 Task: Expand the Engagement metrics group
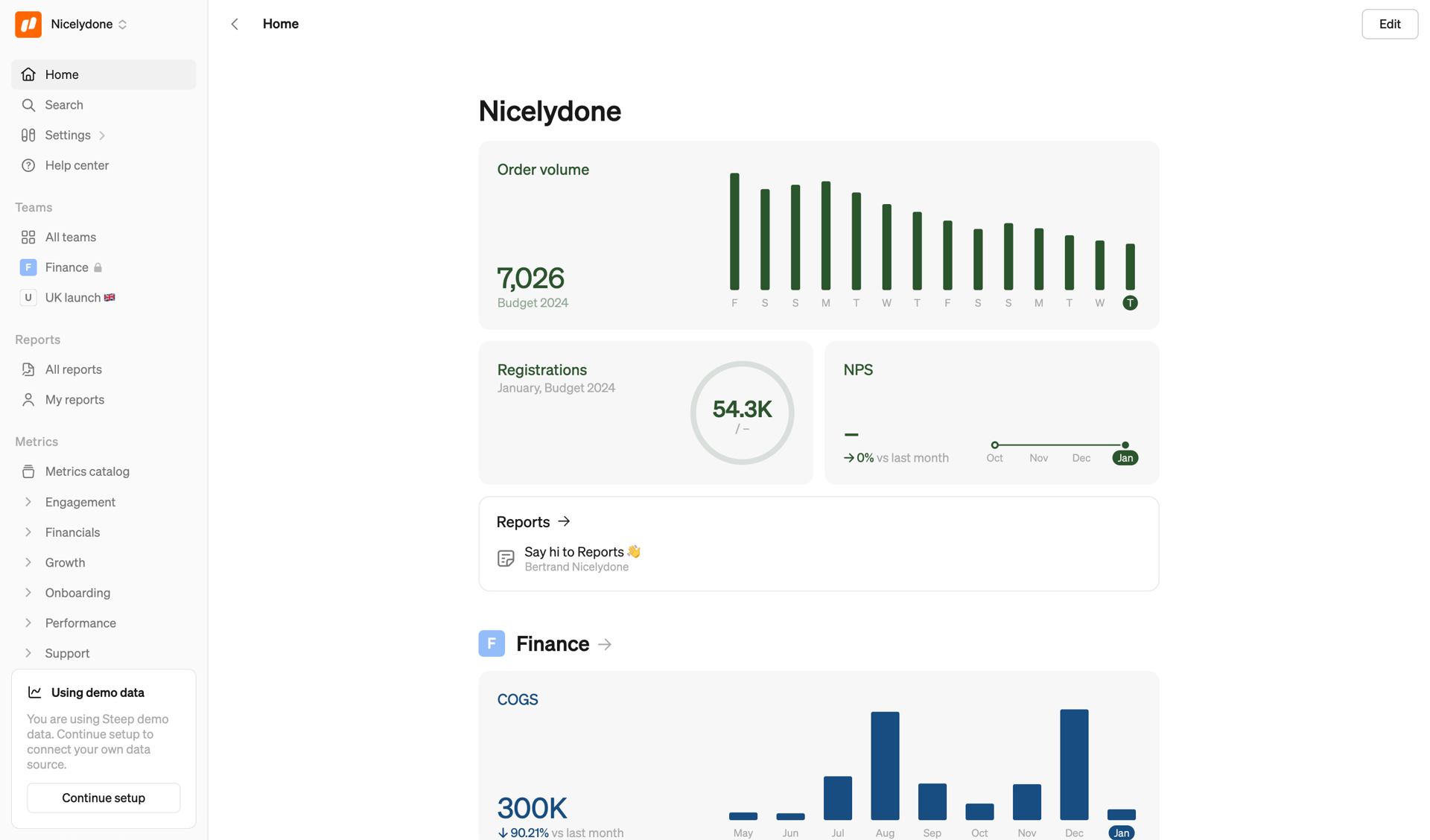tap(29, 501)
